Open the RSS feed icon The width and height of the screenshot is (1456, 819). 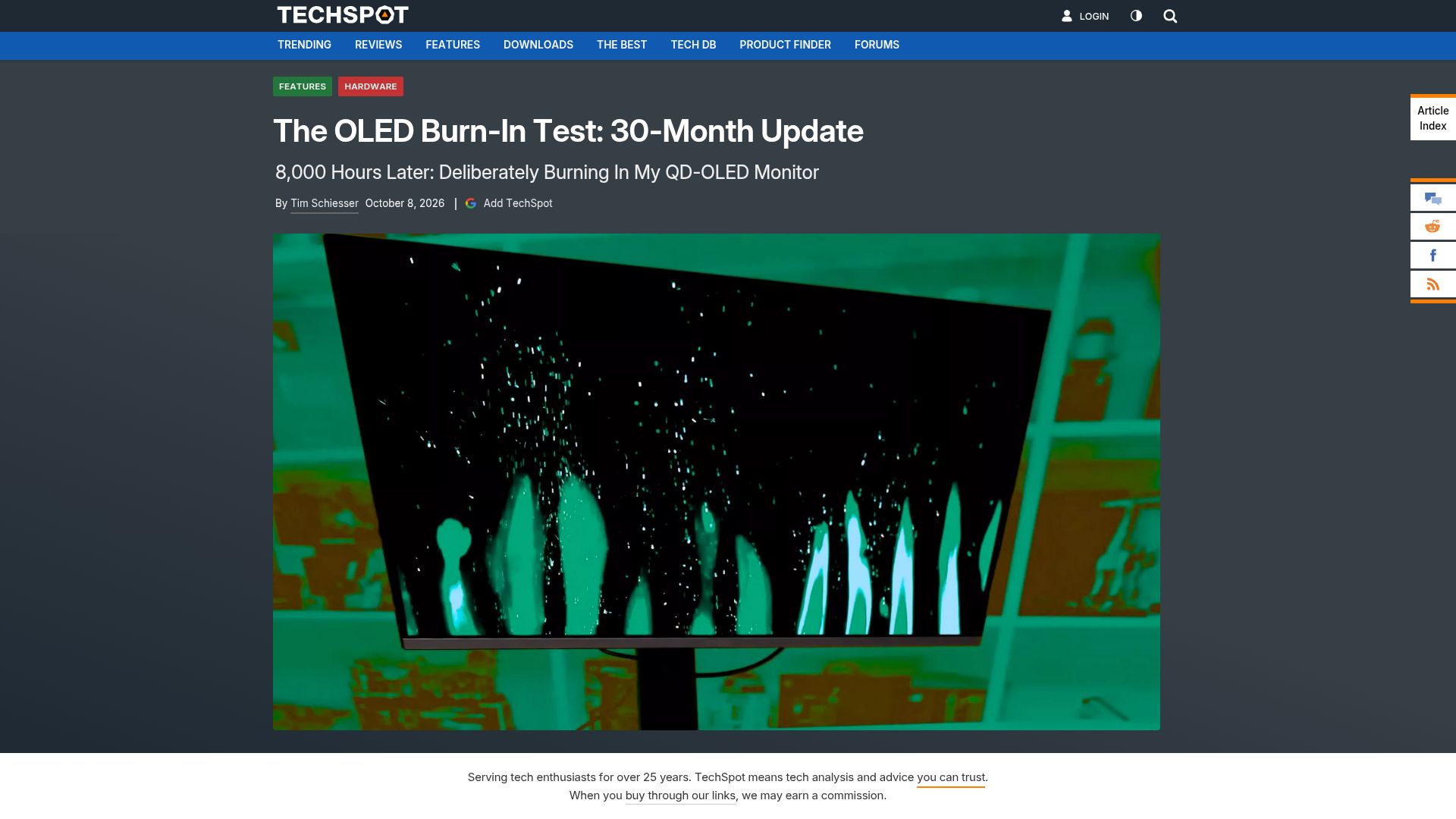tap(1432, 284)
